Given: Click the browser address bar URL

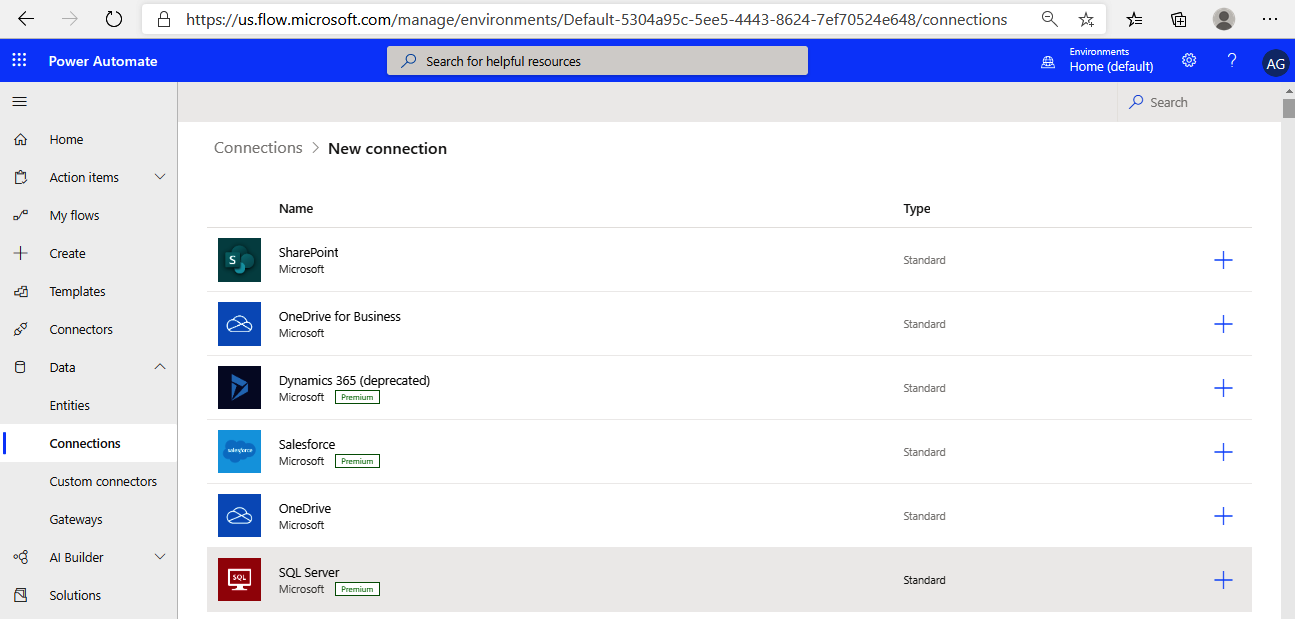Looking at the screenshot, I should 597,19.
